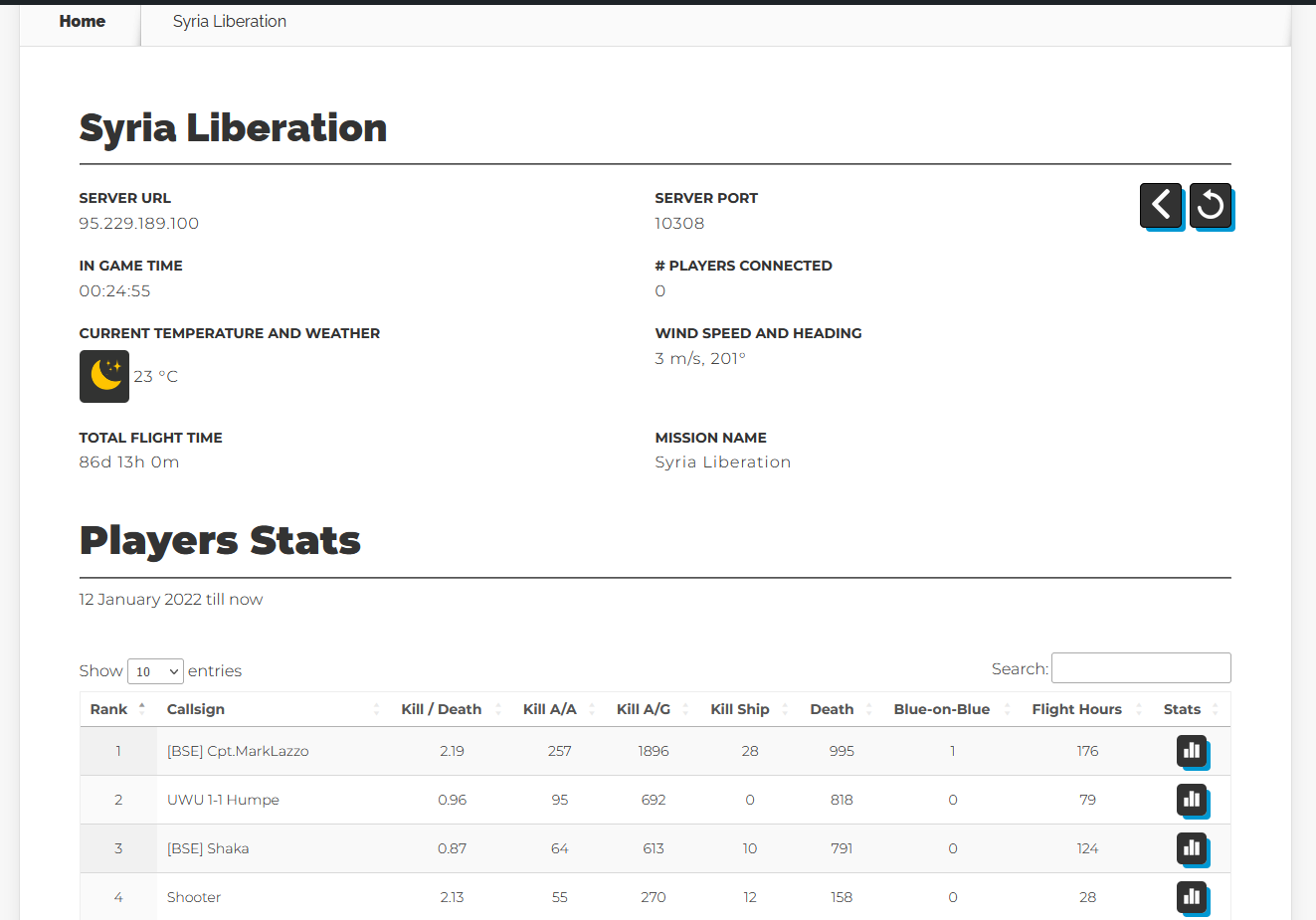Click Death value 158

pyautogui.click(x=842, y=897)
